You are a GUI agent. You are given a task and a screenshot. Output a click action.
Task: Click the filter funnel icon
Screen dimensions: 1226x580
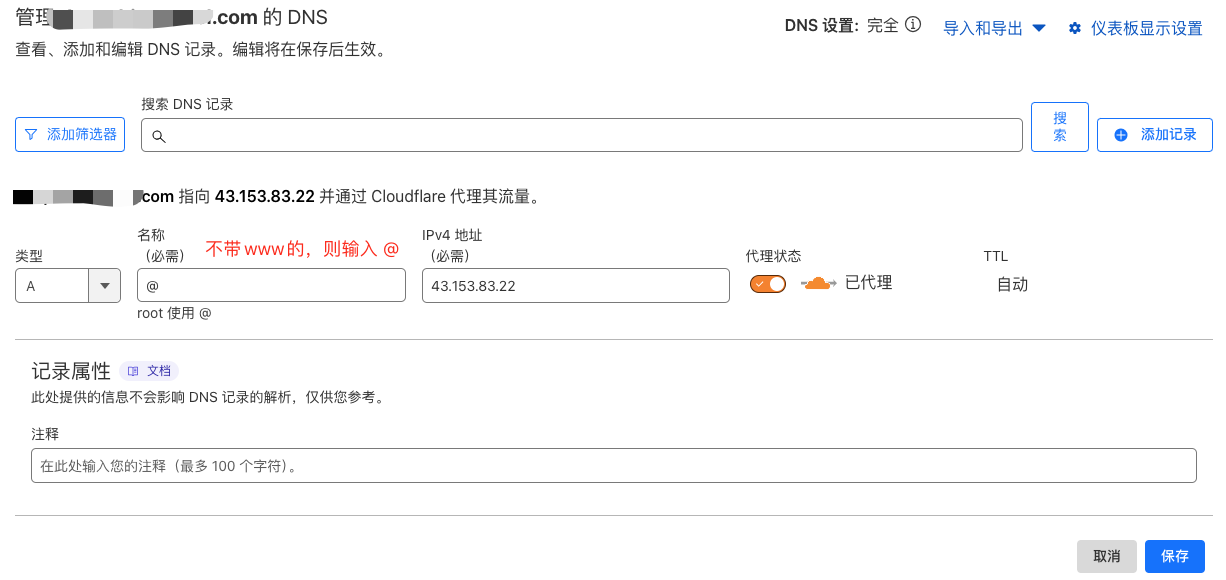click(31, 134)
